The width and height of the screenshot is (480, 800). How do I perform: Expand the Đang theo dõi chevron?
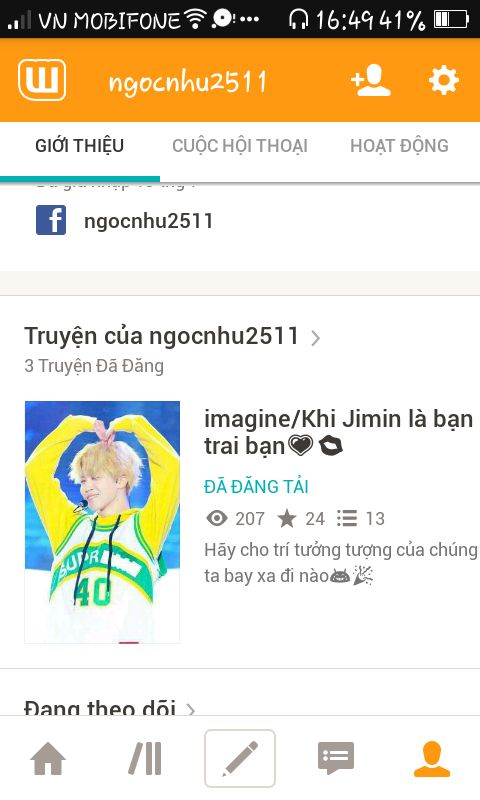tap(191, 710)
